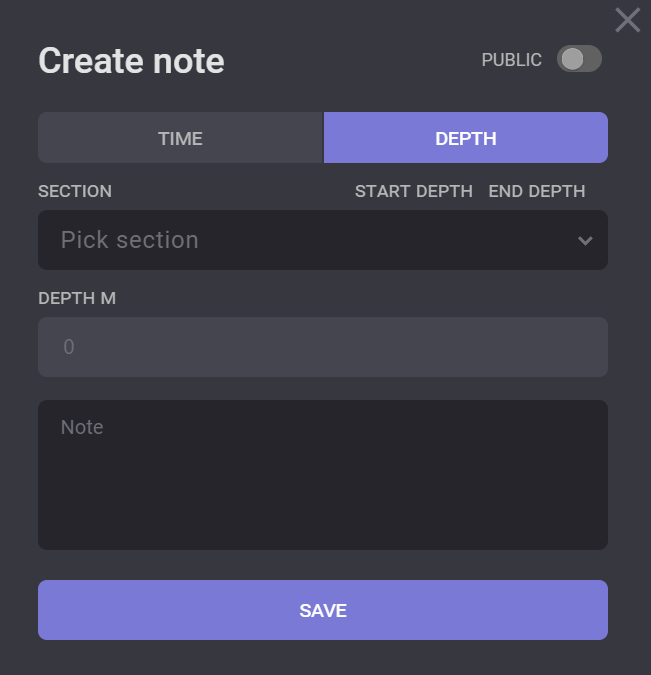The image size is (651, 675).
Task: Click the PUBLIC toggle's round knob
Action: click(x=572, y=59)
